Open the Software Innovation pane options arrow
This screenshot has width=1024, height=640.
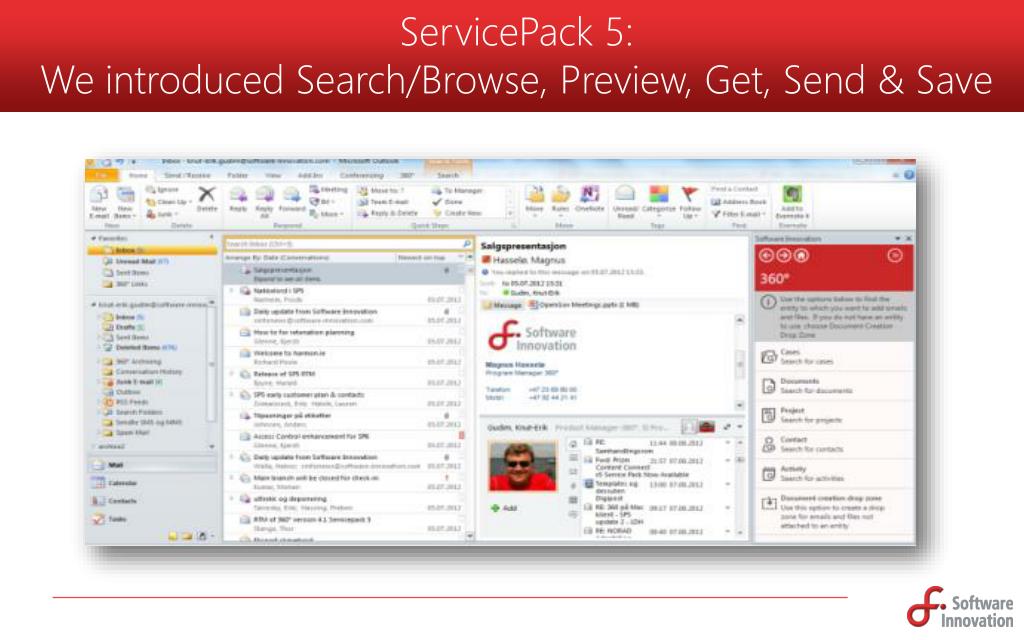897,239
